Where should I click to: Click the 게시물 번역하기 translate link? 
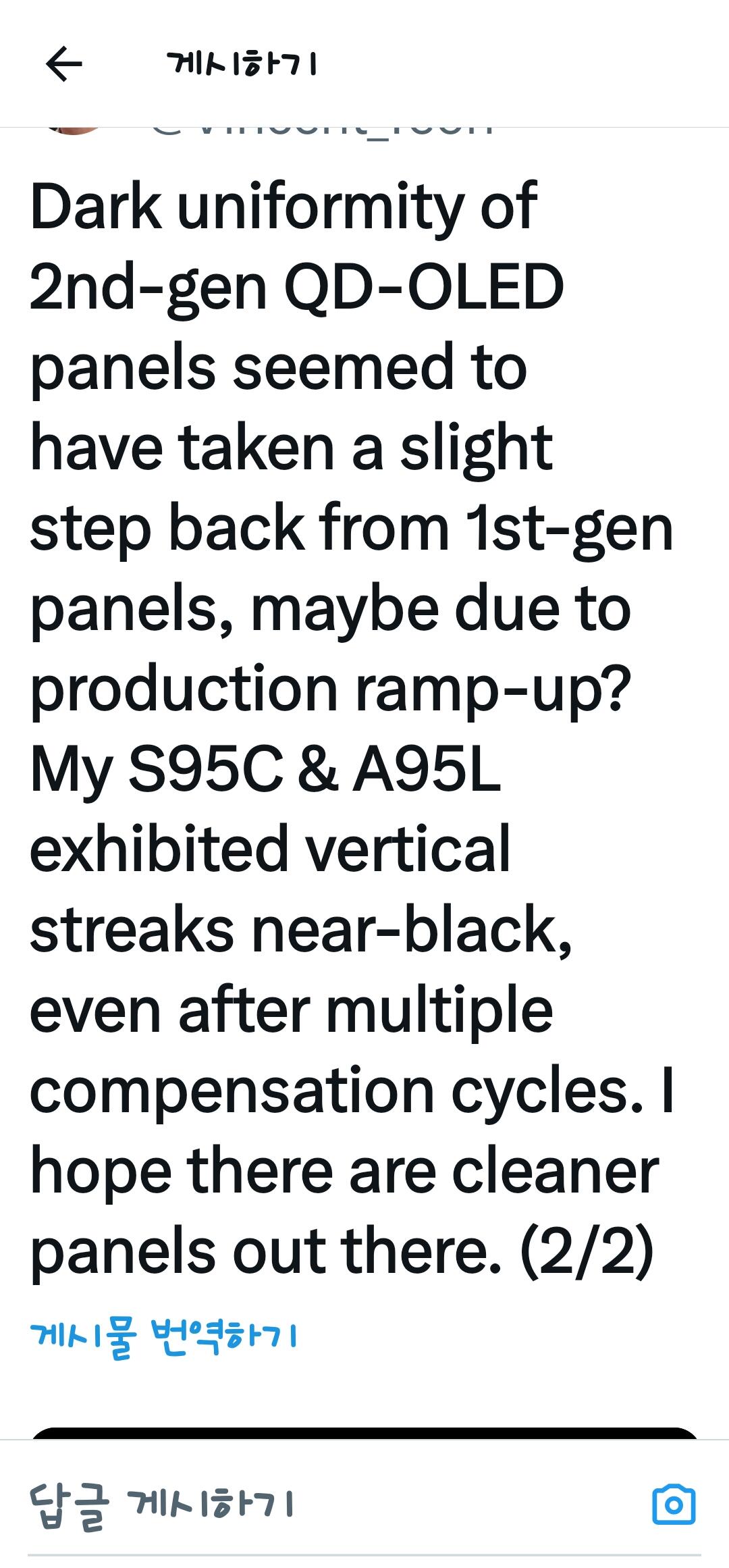pos(164,1336)
